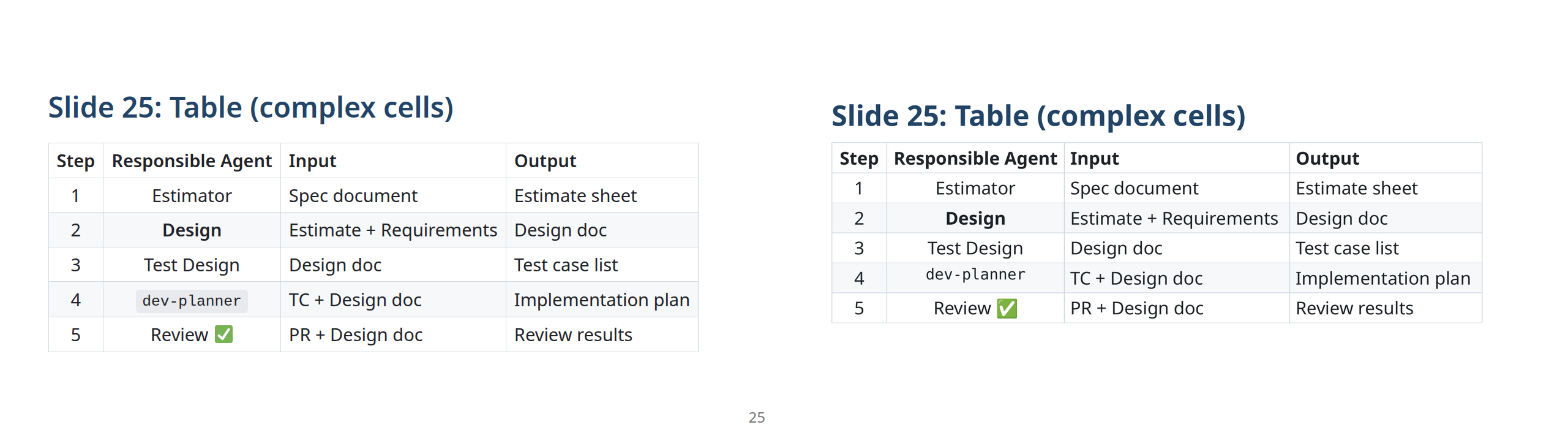Click "Step" header in left table
The width and height of the screenshot is (1568, 441).
click(x=76, y=161)
